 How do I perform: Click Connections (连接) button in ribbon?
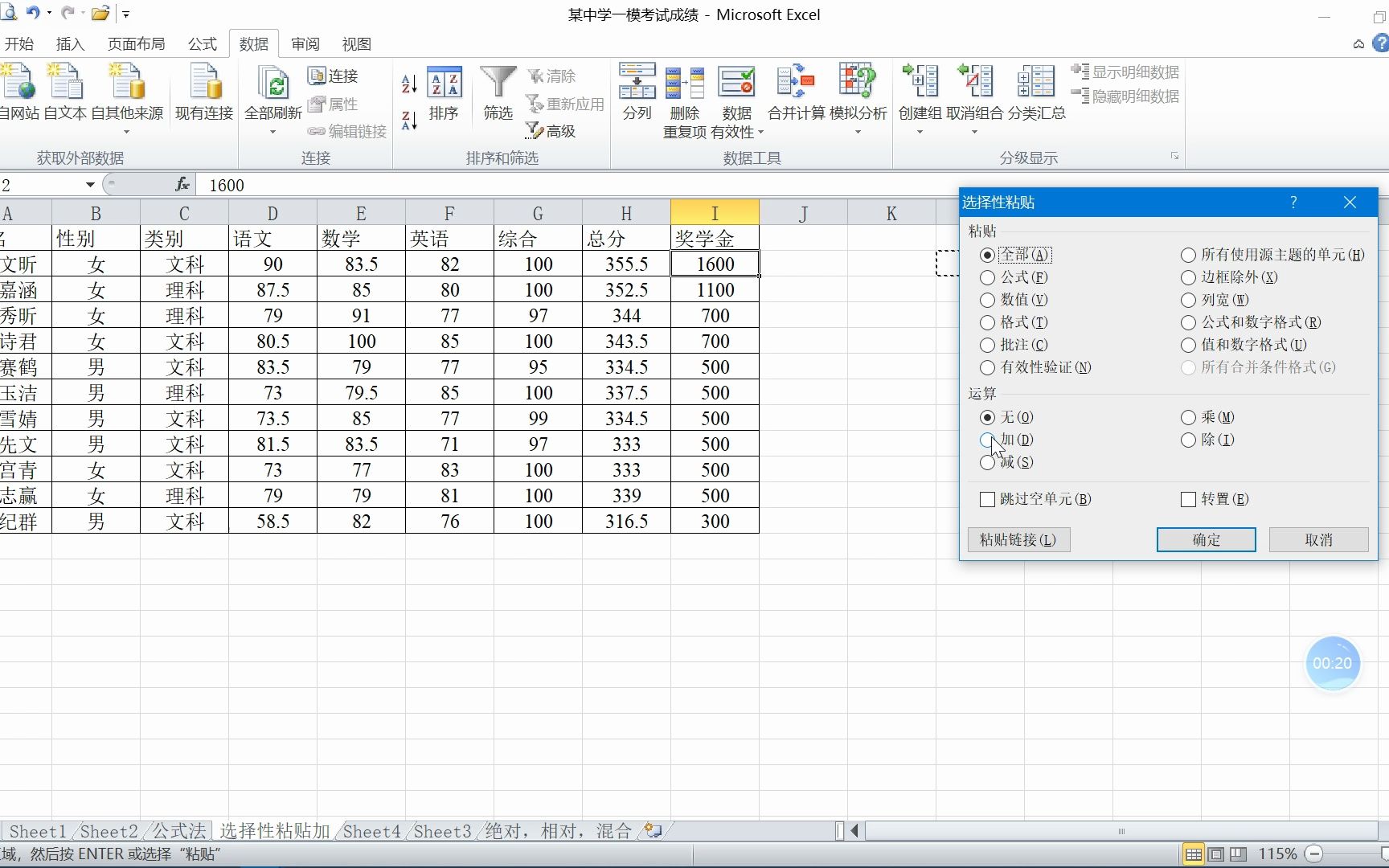(333, 76)
